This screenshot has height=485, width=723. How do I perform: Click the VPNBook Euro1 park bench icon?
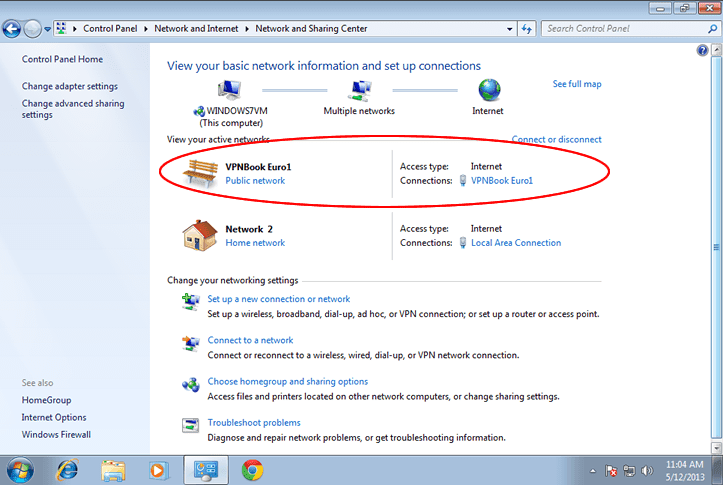click(200, 174)
